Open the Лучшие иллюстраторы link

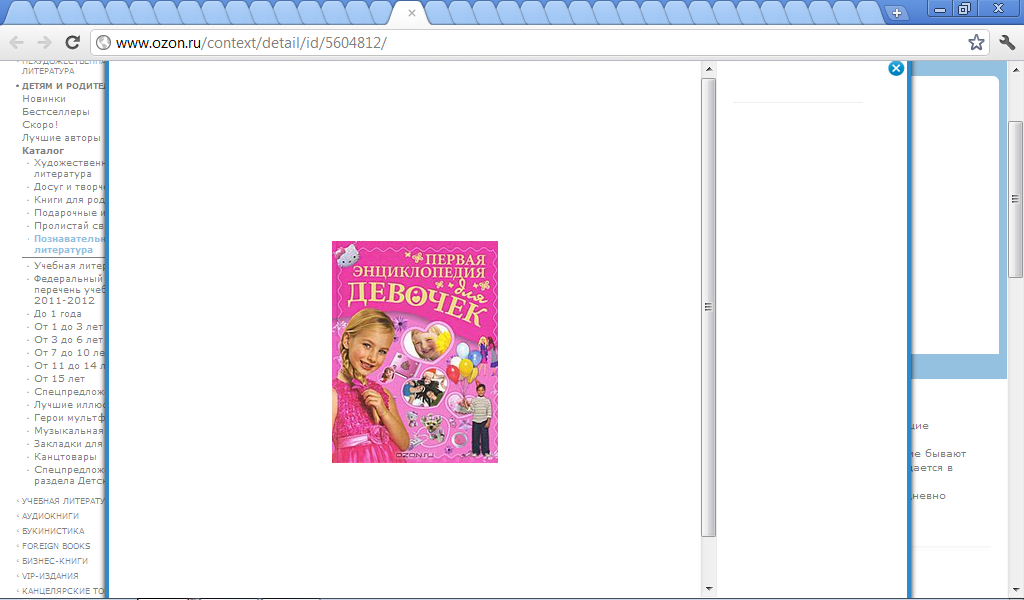pyautogui.click(x=69, y=405)
